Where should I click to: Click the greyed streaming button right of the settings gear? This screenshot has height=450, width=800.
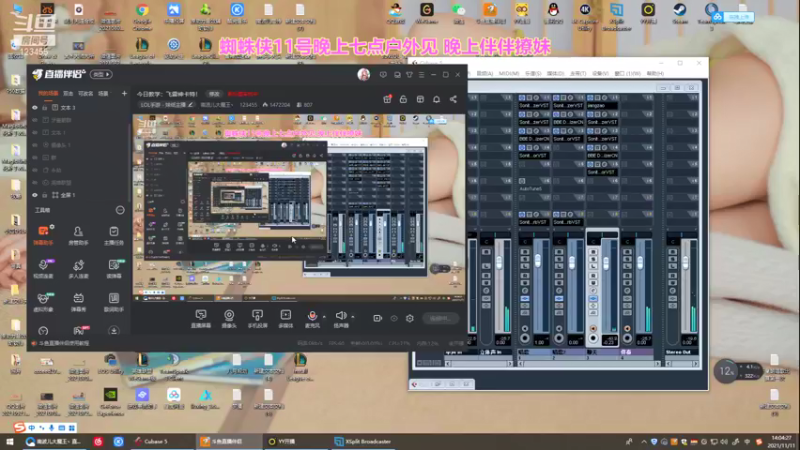point(440,318)
